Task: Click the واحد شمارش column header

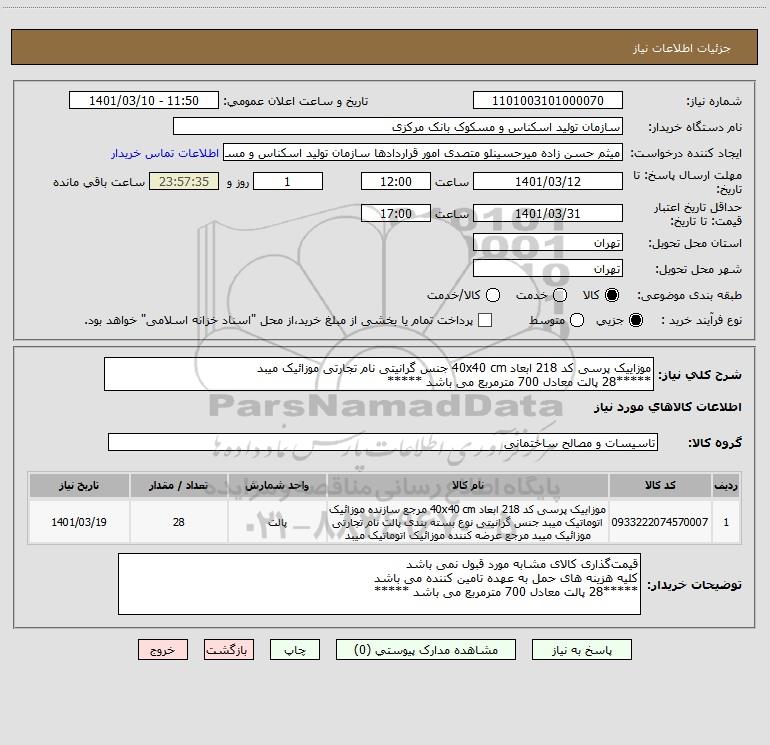Action: [x=277, y=486]
